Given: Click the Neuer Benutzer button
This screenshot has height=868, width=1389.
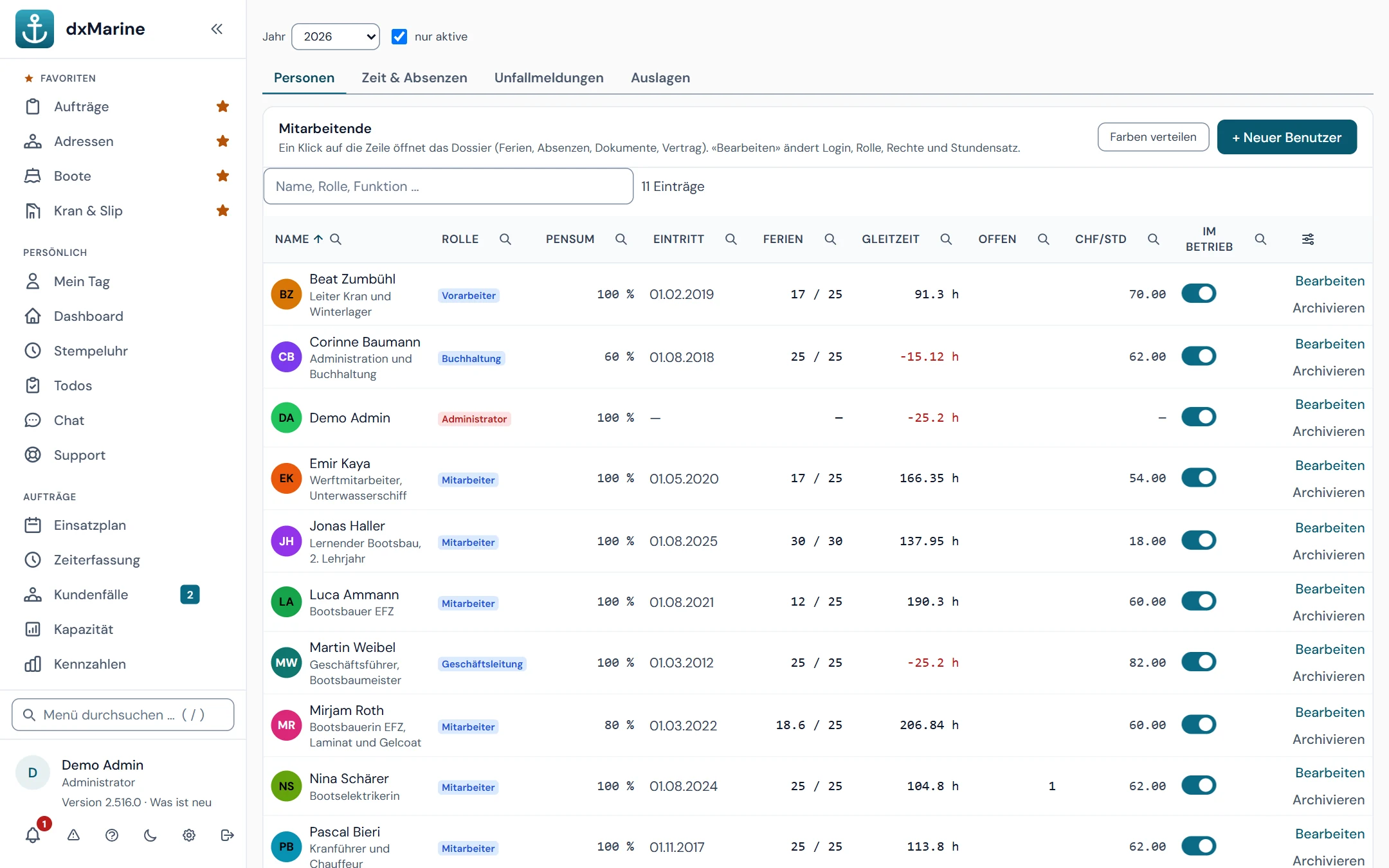Looking at the screenshot, I should pyautogui.click(x=1287, y=137).
